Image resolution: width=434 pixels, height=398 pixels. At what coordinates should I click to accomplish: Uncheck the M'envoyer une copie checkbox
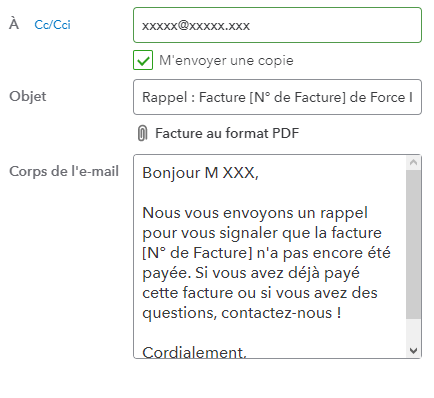point(143,60)
